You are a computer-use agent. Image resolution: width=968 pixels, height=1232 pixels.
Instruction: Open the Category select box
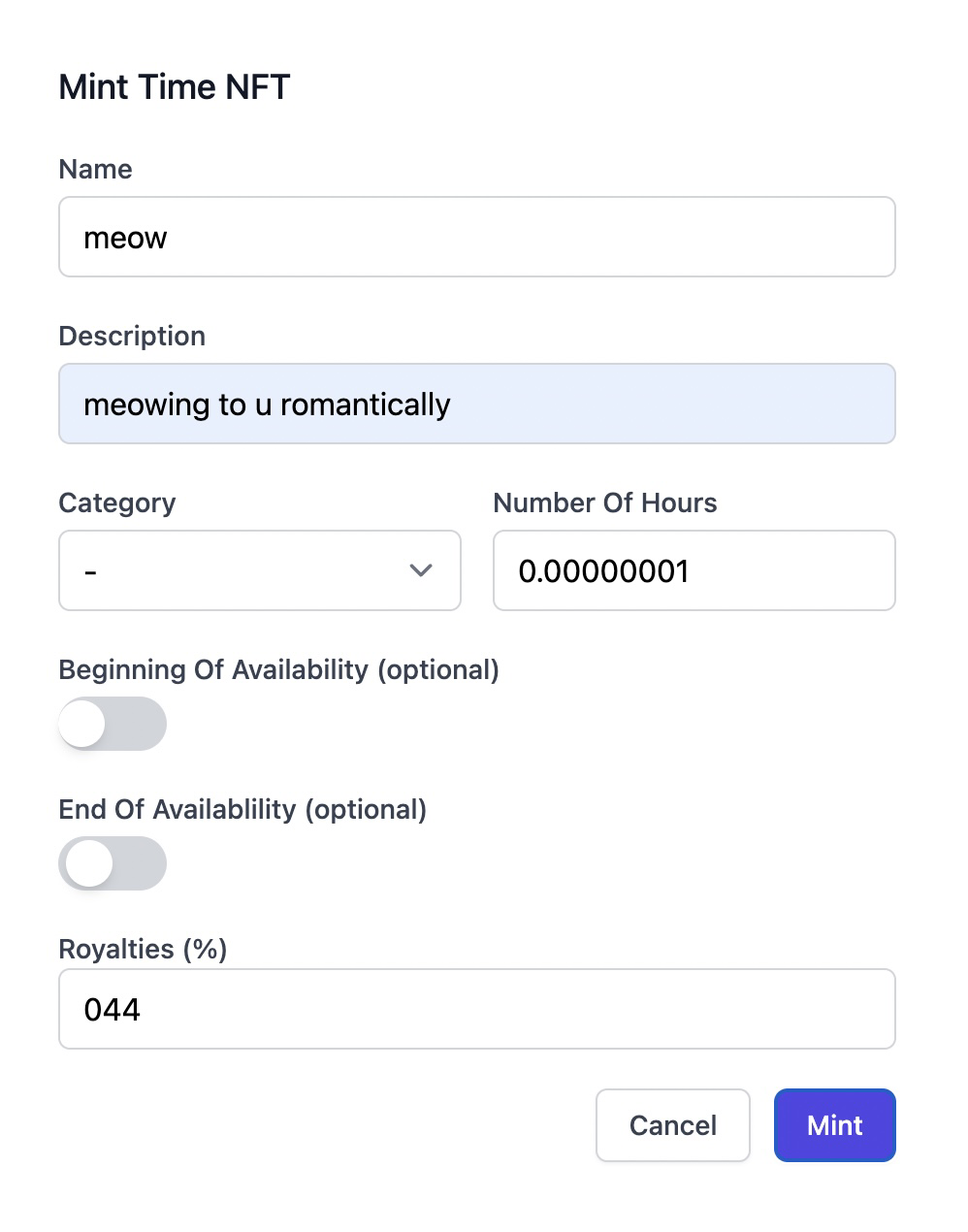(242, 570)
